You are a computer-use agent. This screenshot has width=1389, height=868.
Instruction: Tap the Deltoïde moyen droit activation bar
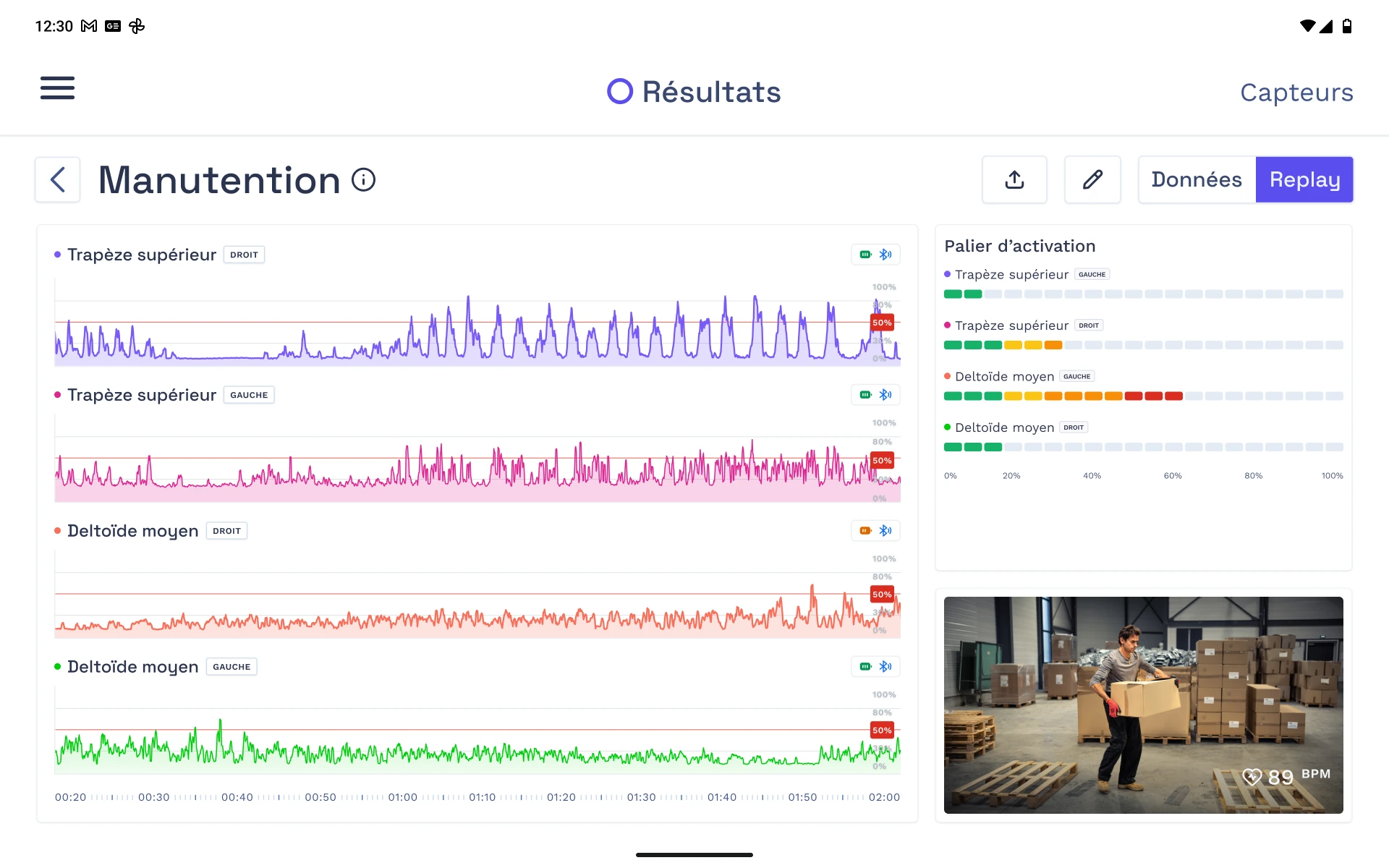click(1144, 447)
